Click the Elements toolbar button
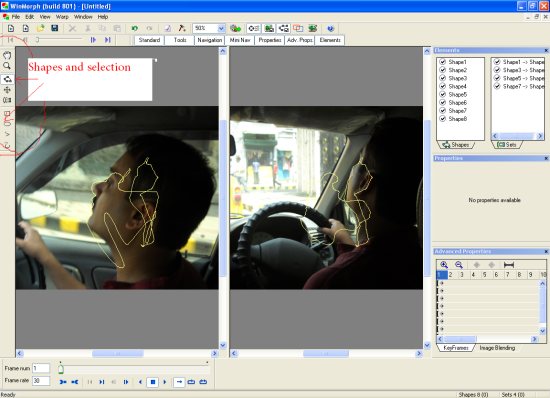 tap(330, 40)
